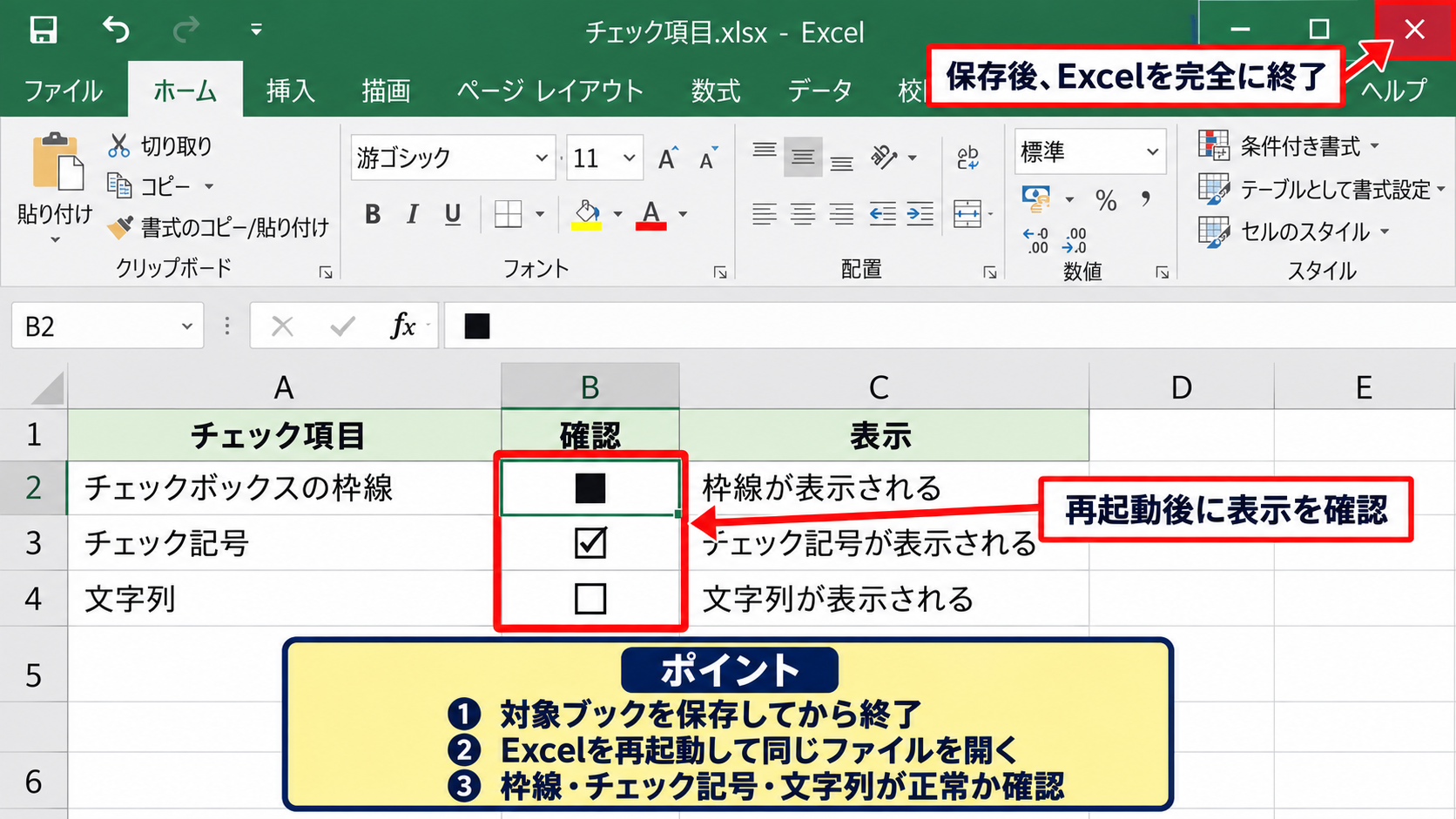Click the increase decimal icon
This screenshot has width=1456, height=819.
point(1036,241)
